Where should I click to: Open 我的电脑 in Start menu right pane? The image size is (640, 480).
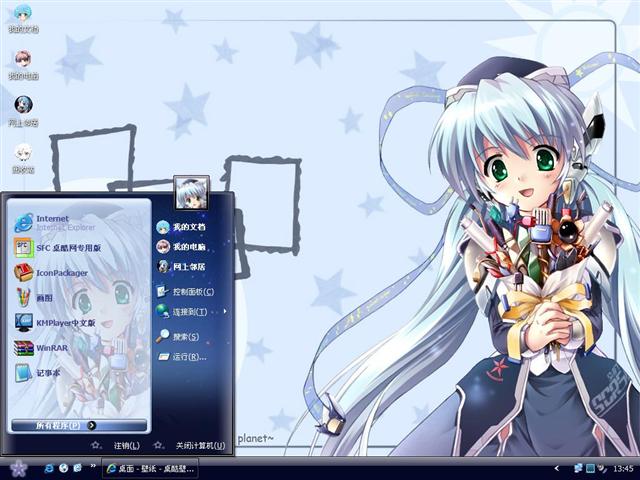[x=180, y=247]
